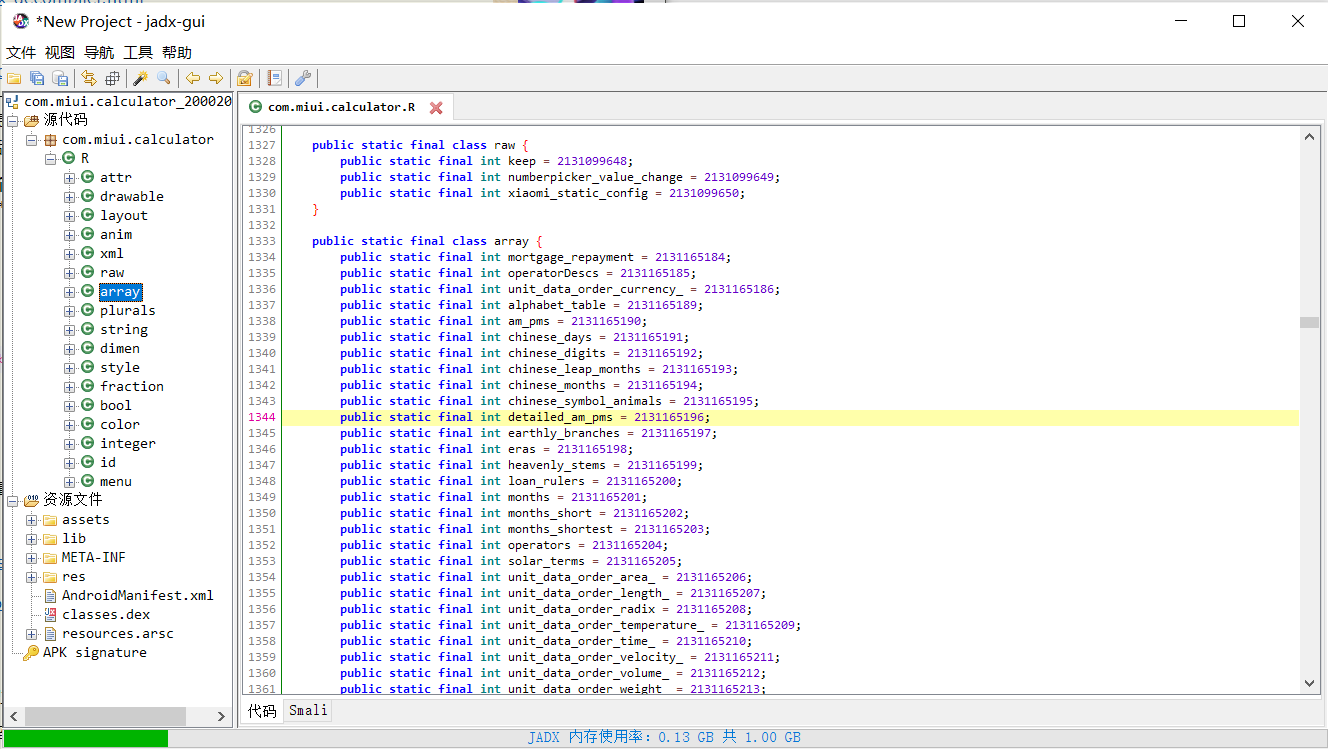Toggle deobfuscation with the padlock icon
1328x749 pixels.
click(245, 78)
